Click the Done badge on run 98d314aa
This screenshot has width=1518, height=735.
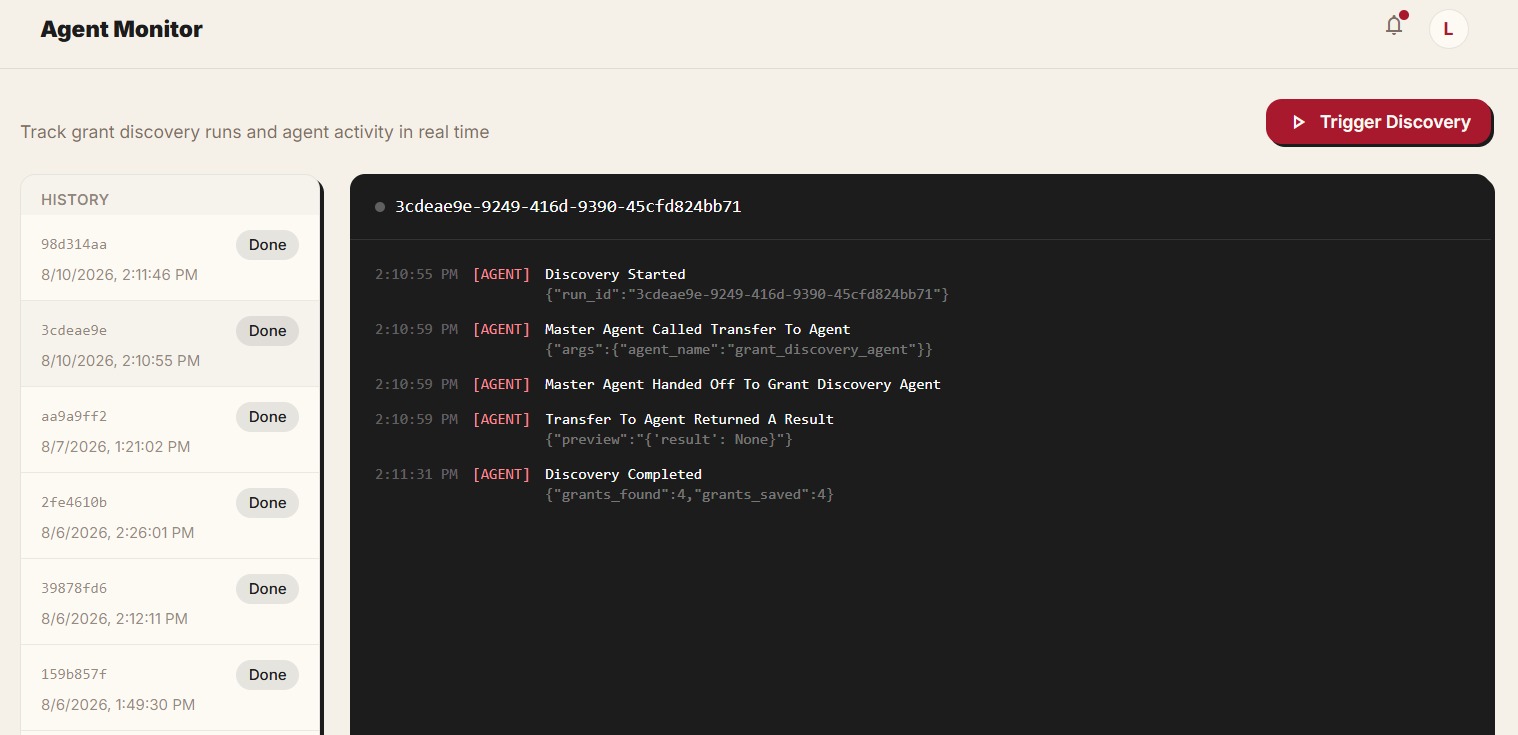click(x=267, y=245)
